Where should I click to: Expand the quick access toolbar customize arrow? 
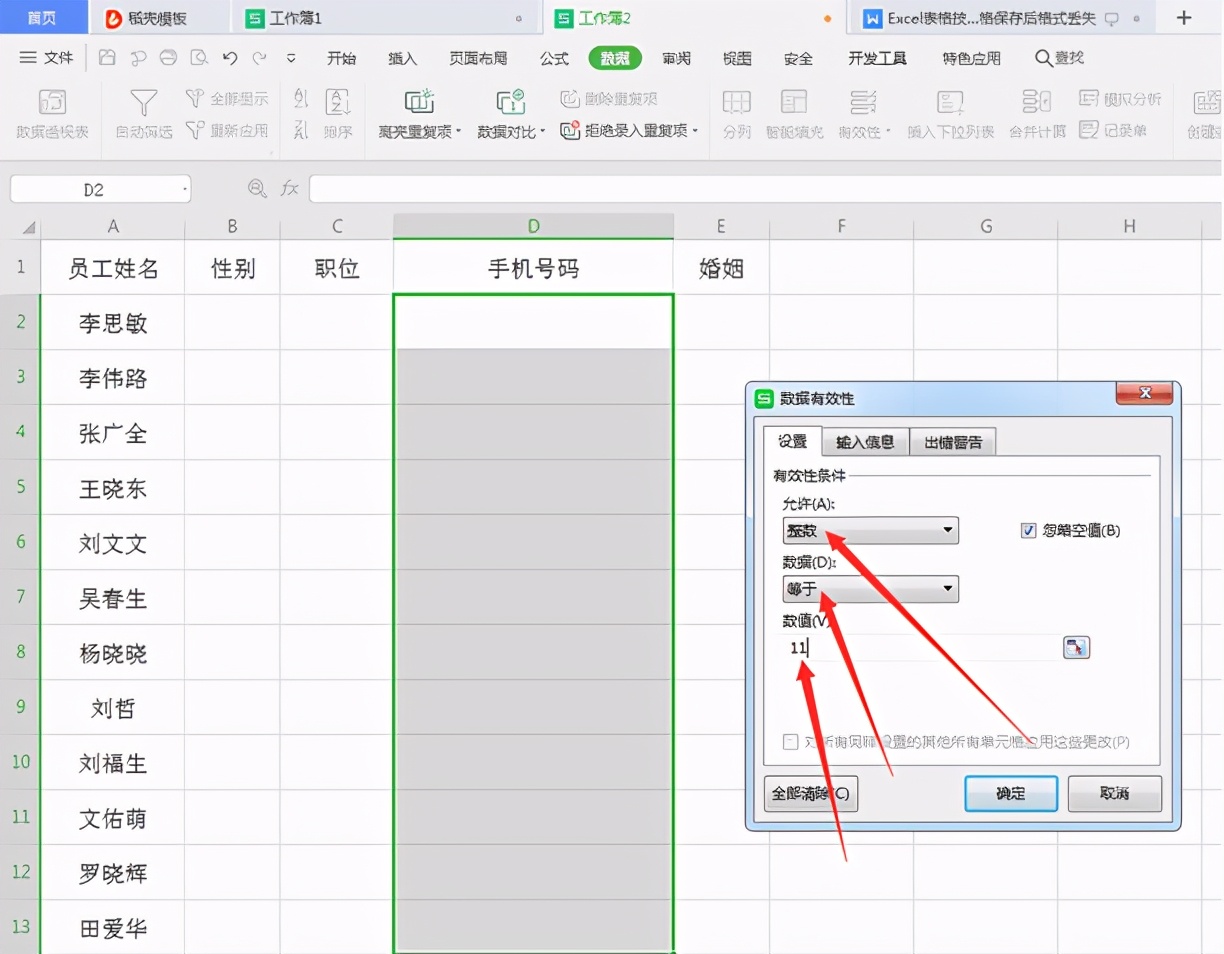coord(291,58)
